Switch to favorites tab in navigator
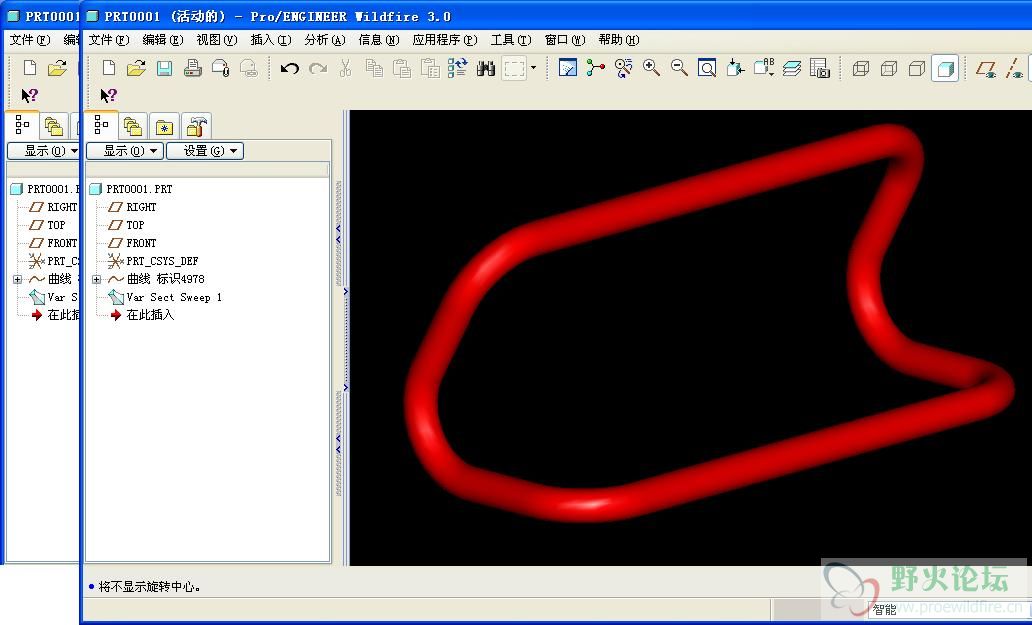The image size is (1032, 625). (x=164, y=126)
